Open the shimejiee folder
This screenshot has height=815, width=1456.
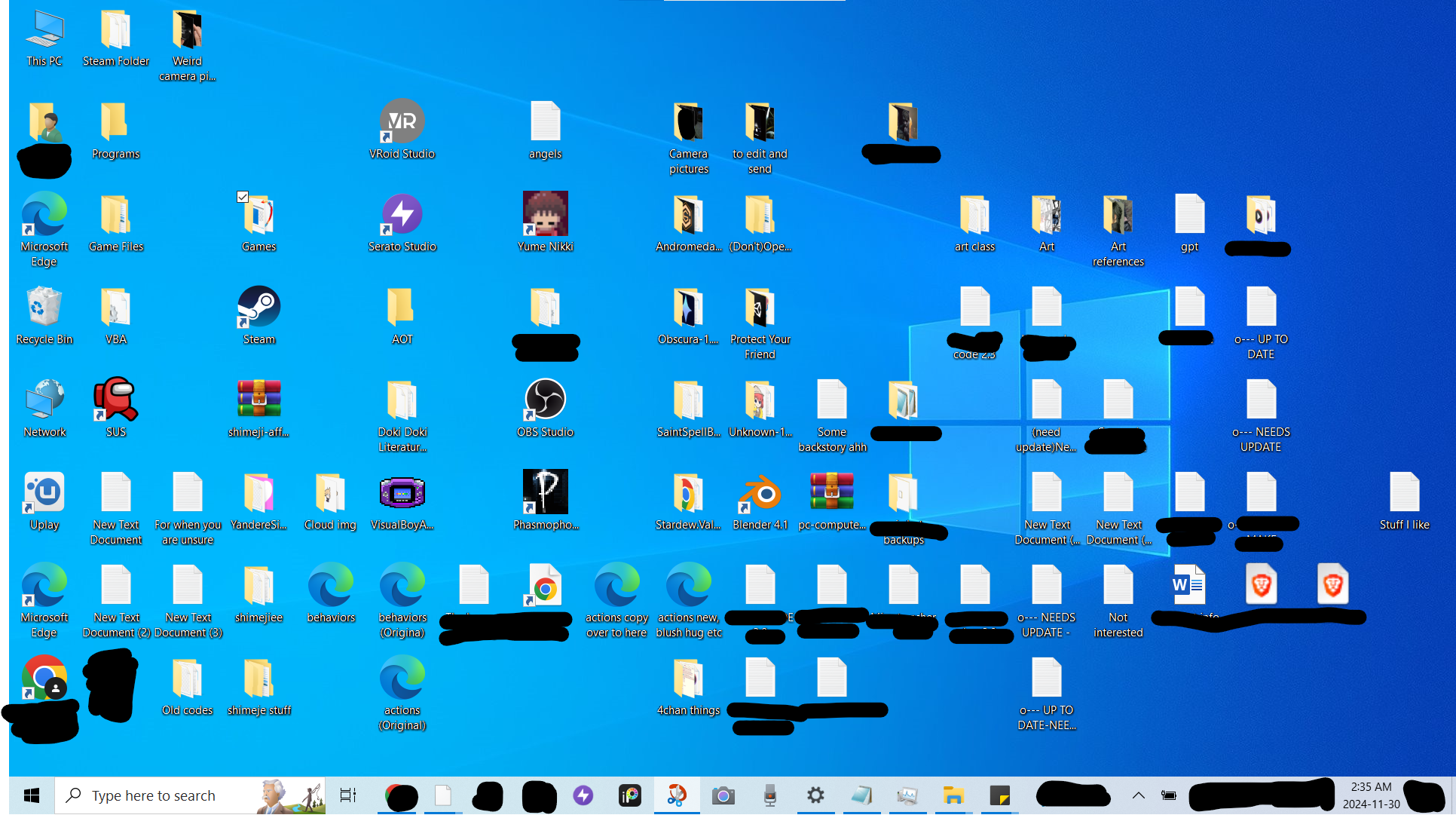258,593
